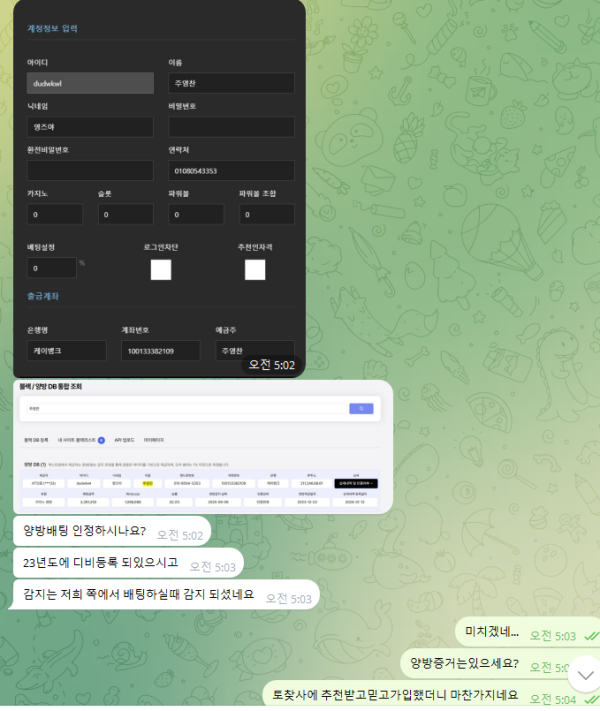The height and width of the screenshot is (711, 600).
Task: Toggle the 로그인차단 checkbox
Action: click(161, 269)
